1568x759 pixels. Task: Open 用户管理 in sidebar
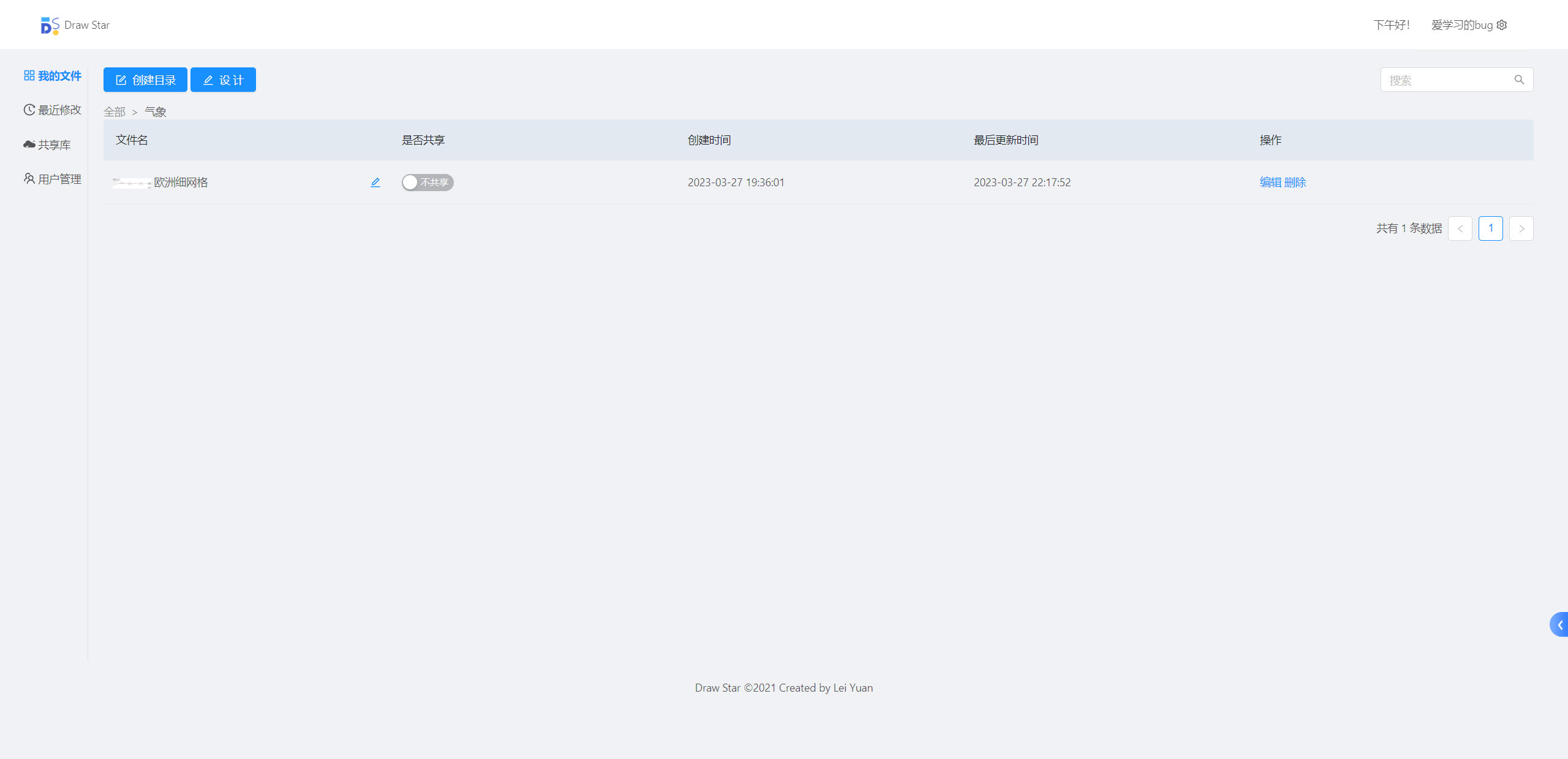[x=52, y=179]
